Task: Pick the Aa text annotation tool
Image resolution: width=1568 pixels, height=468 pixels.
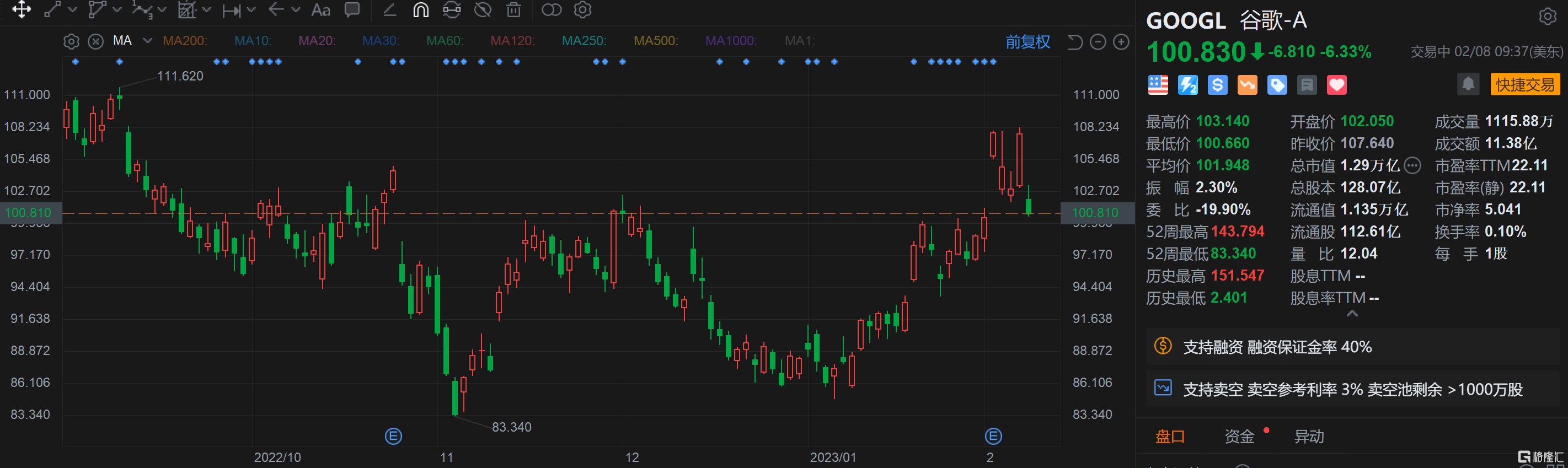Action: point(321,10)
